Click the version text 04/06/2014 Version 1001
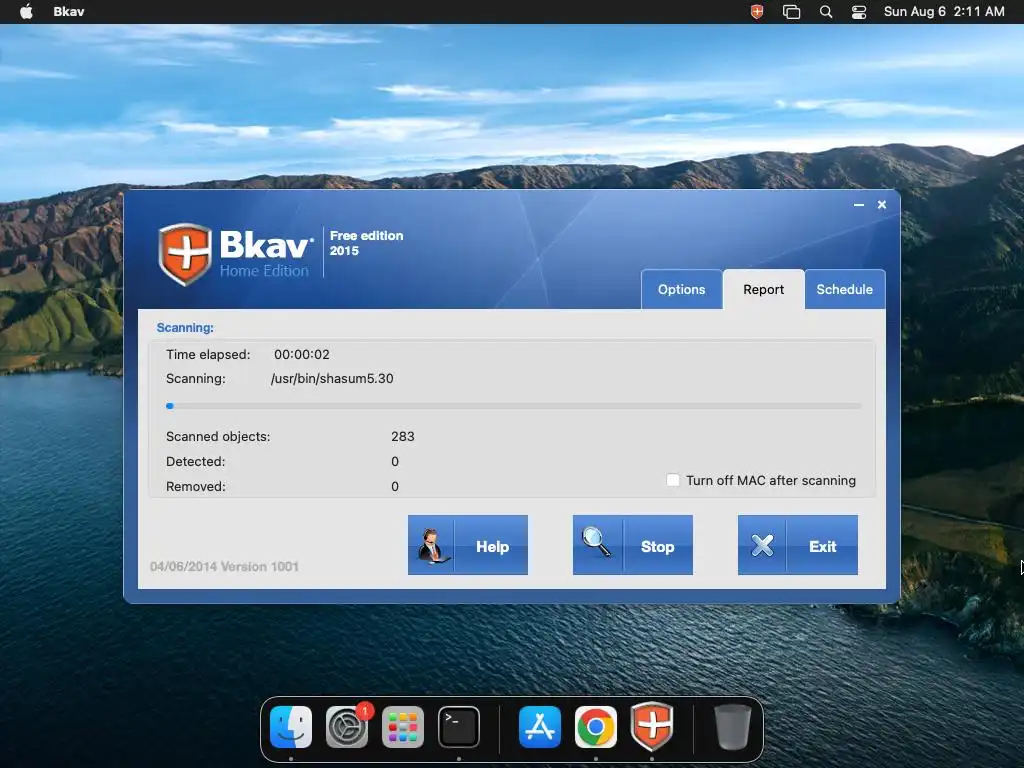This screenshot has width=1024, height=768. click(224, 566)
